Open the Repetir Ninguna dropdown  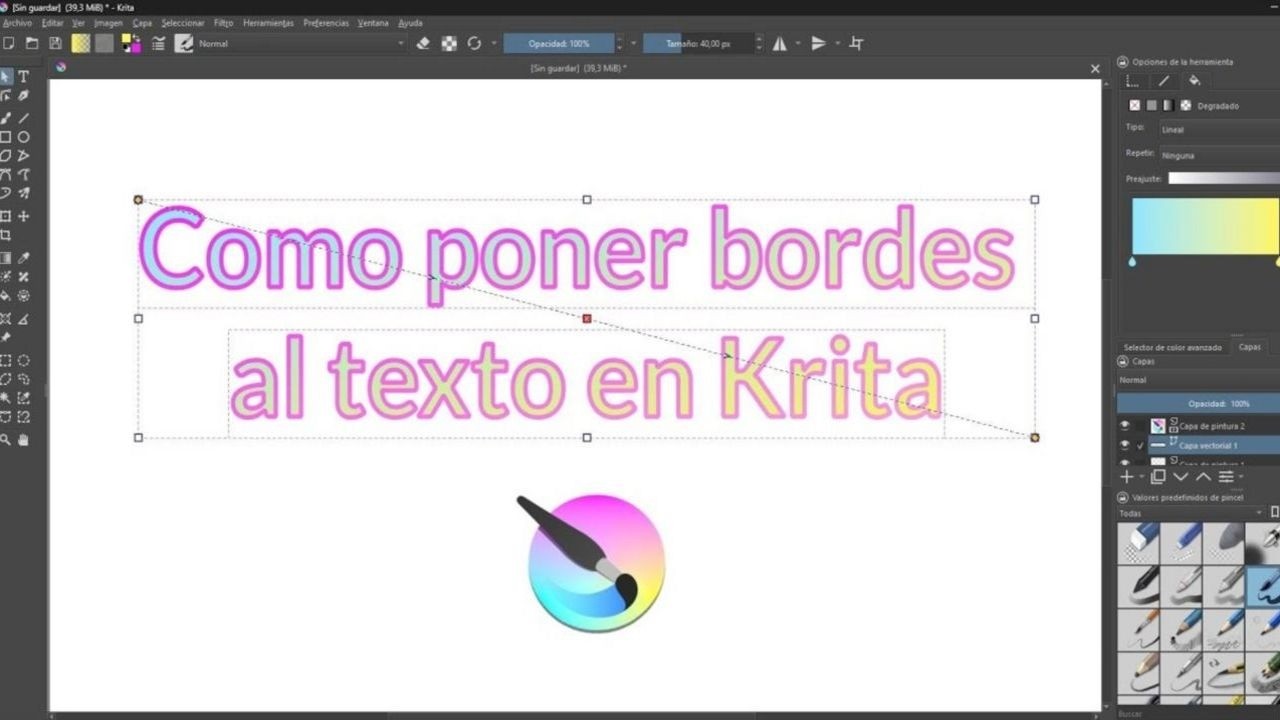(x=1218, y=155)
